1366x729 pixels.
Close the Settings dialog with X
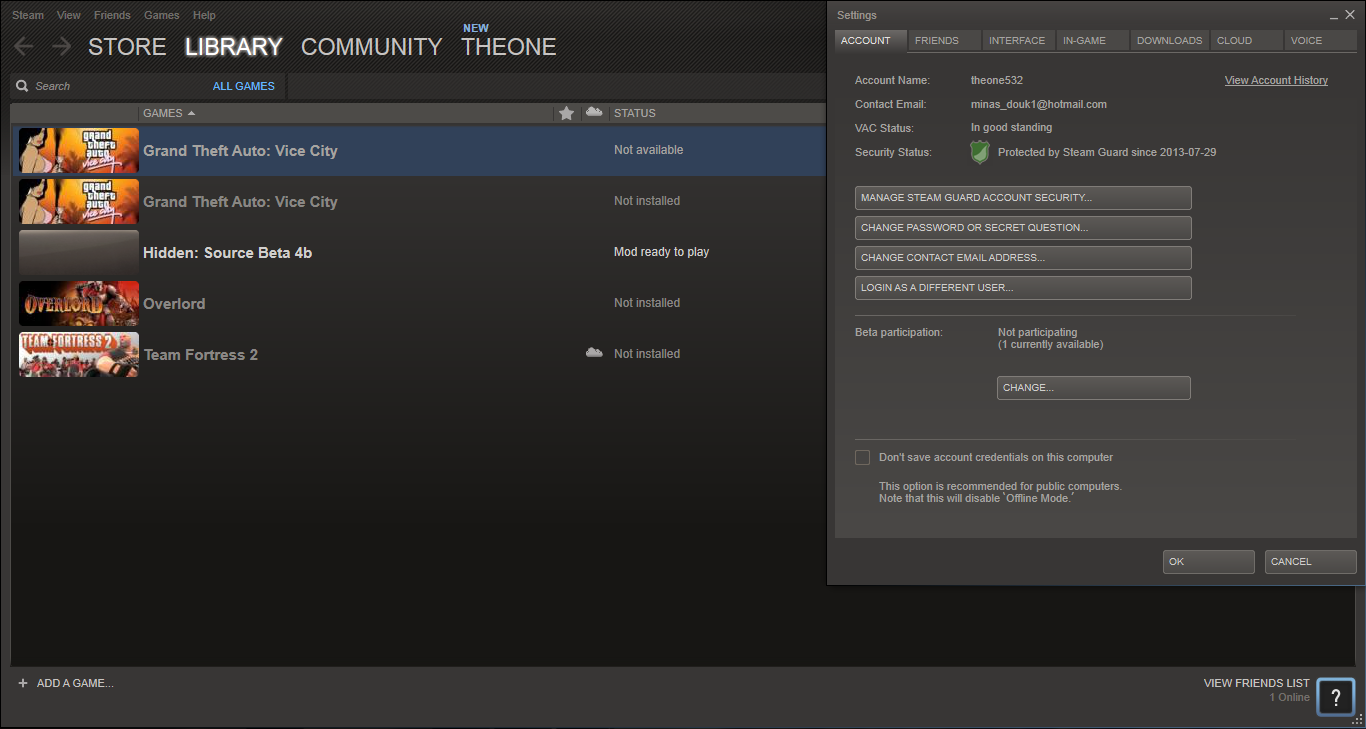pos(1349,15)
